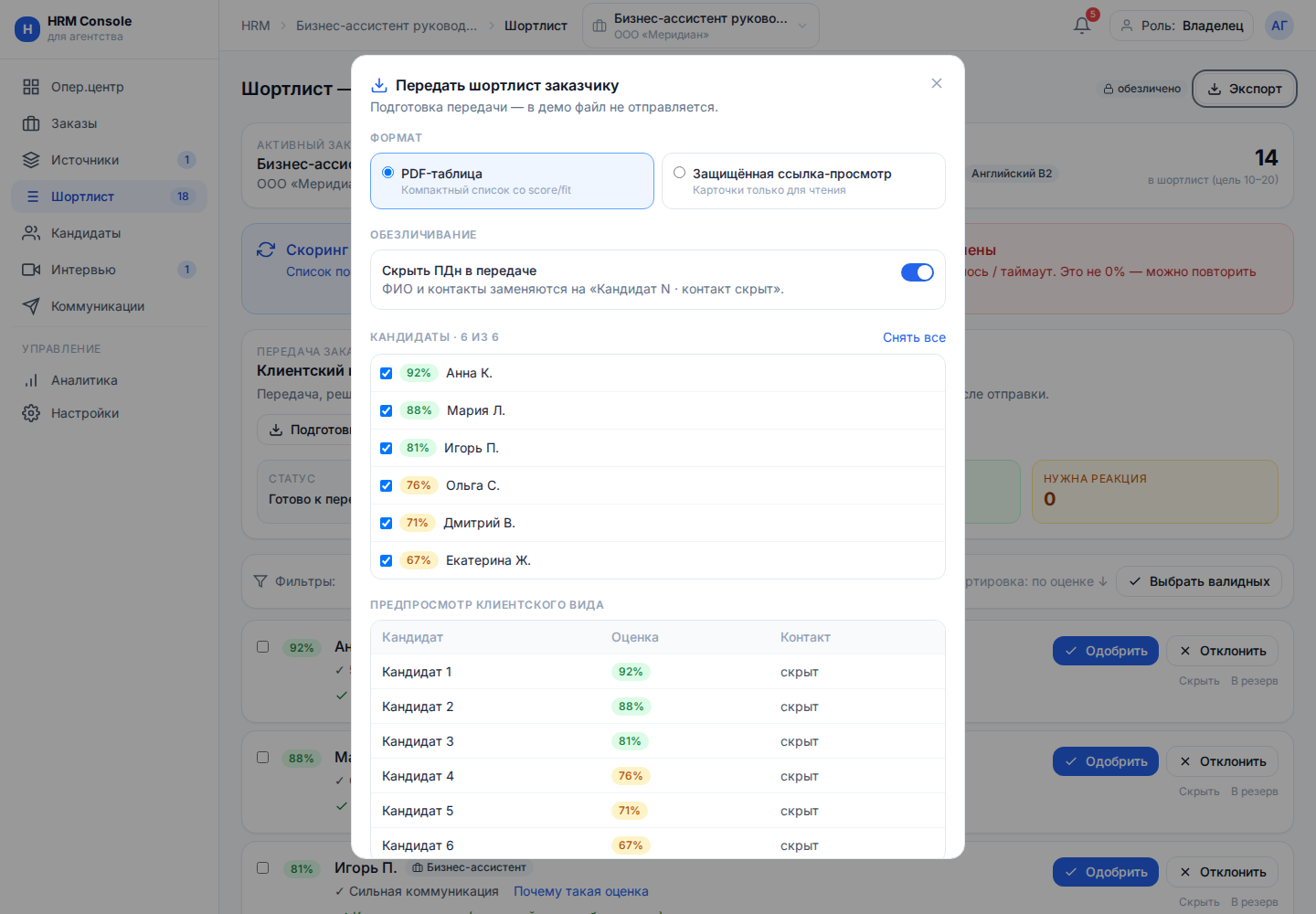Select the PDF-таблица format option
This screenshot has width=1316, height=914.
[x=512, y=181]
